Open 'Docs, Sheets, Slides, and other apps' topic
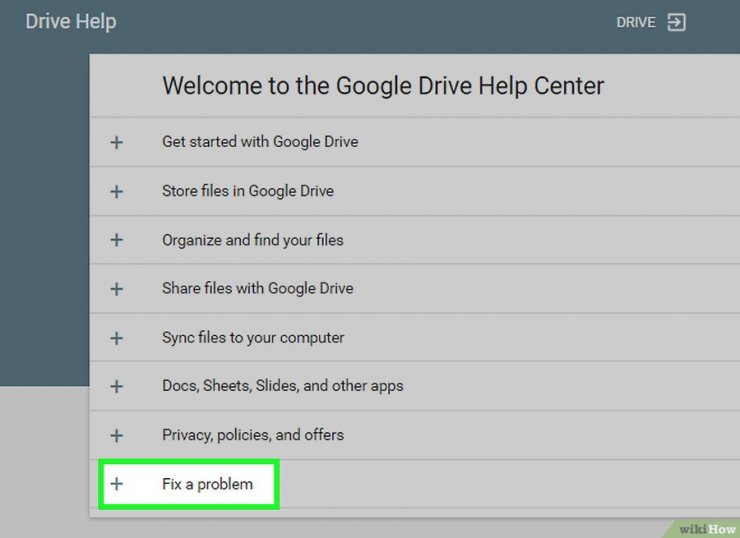 pos(283,386)
